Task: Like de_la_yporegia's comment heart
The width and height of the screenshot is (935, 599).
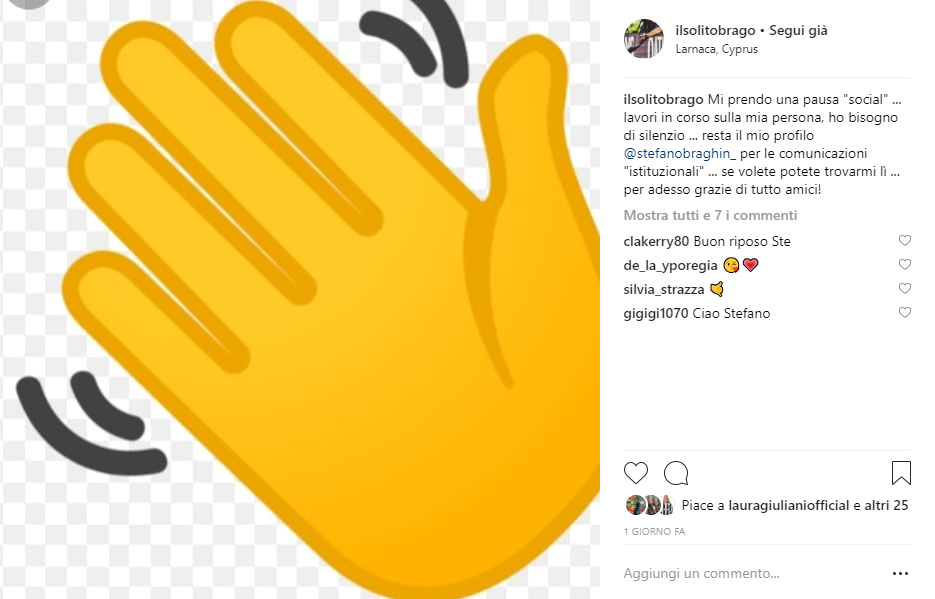Action: (905, 264)
